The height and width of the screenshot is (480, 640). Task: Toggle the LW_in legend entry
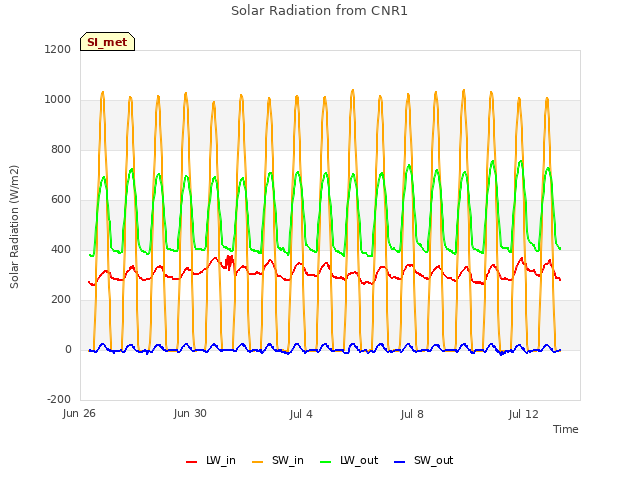211,460
